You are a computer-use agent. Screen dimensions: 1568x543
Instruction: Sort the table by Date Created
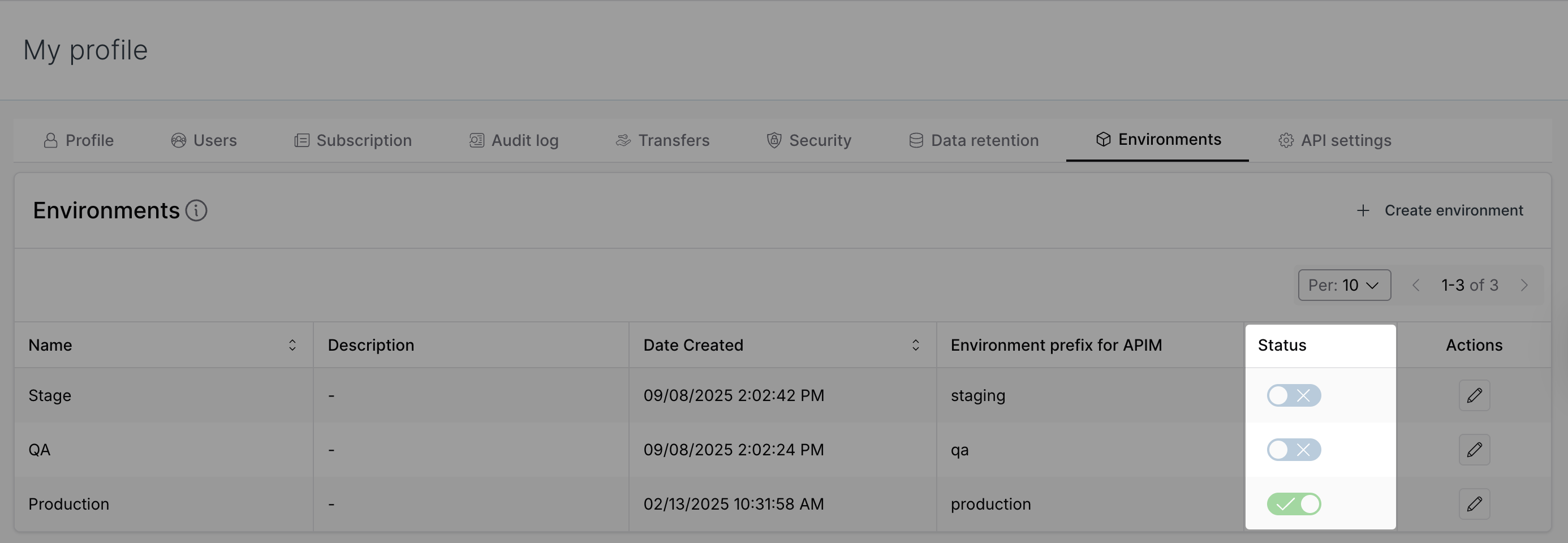click(x=915, y=344)
